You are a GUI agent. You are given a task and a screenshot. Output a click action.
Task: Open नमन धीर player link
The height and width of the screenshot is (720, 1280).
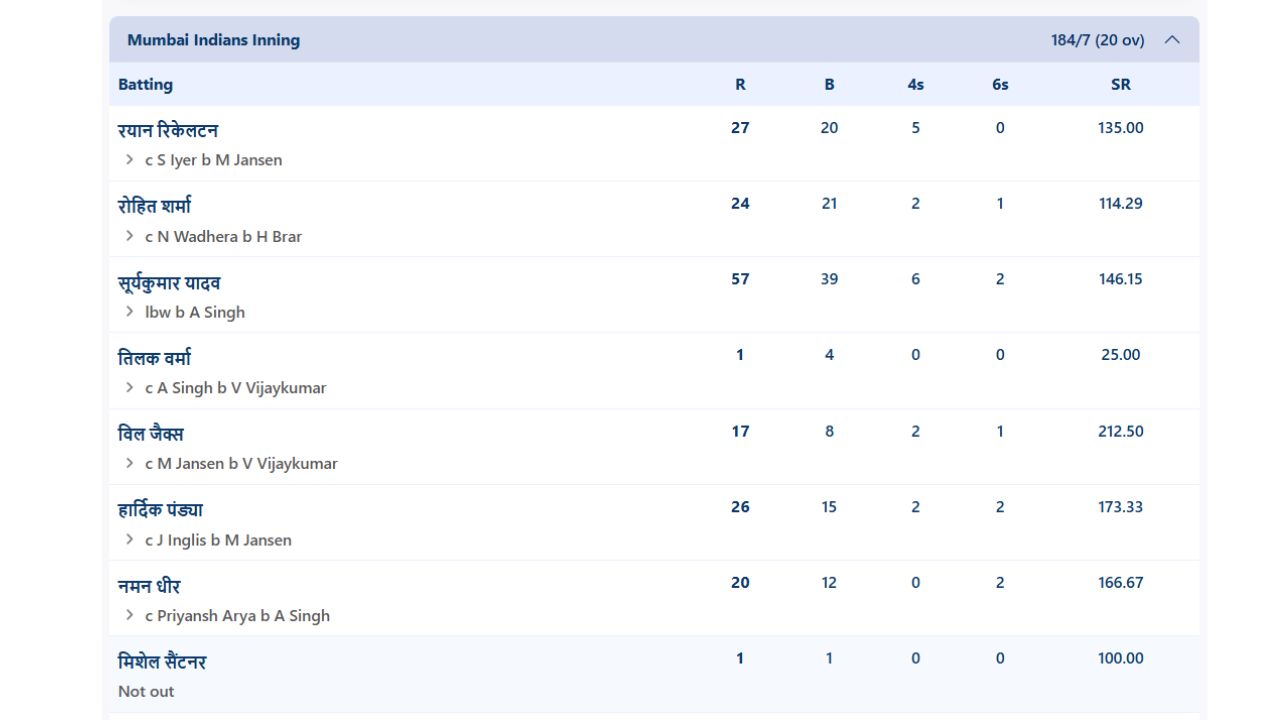pos(149,586)
